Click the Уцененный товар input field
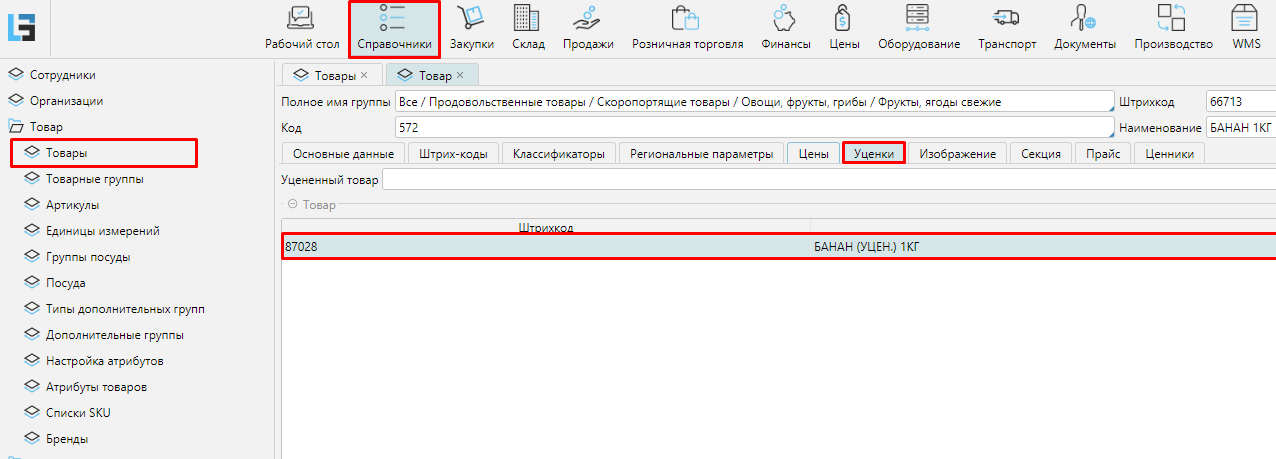This screenshot has width=1276, height=459. pos(828,180)
